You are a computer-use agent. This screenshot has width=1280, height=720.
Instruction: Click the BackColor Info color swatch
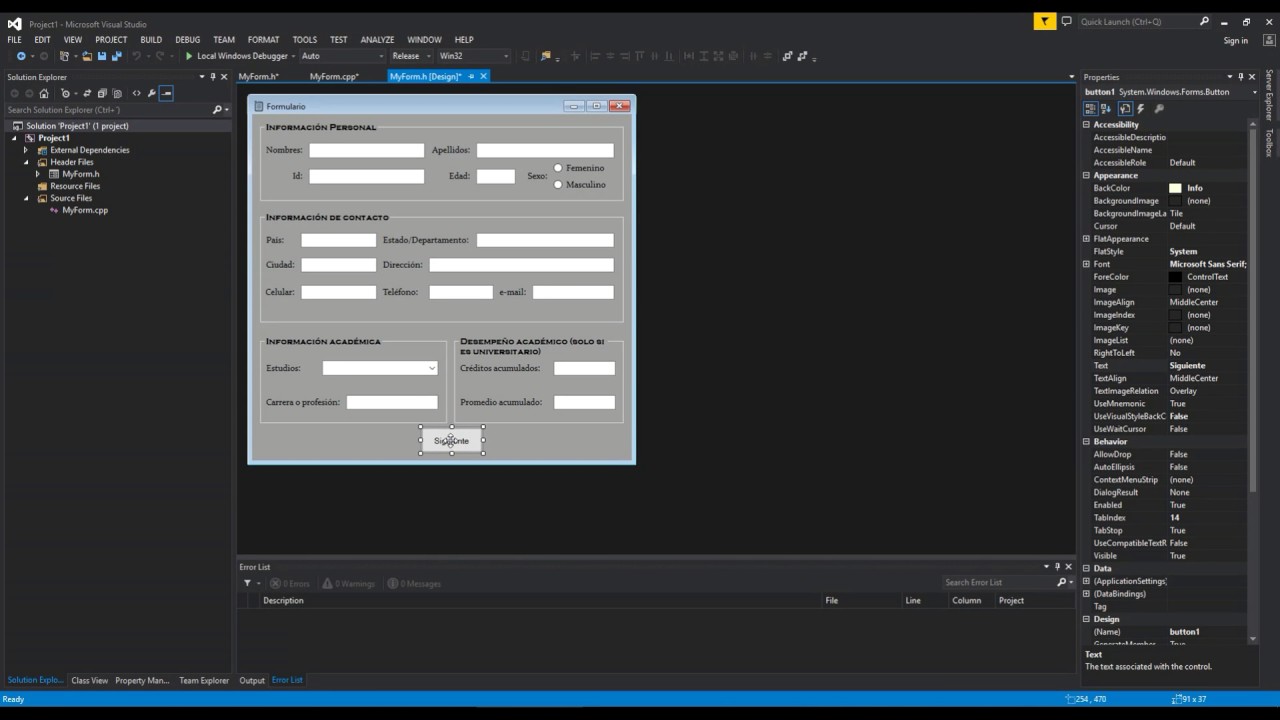[1175, 188]
